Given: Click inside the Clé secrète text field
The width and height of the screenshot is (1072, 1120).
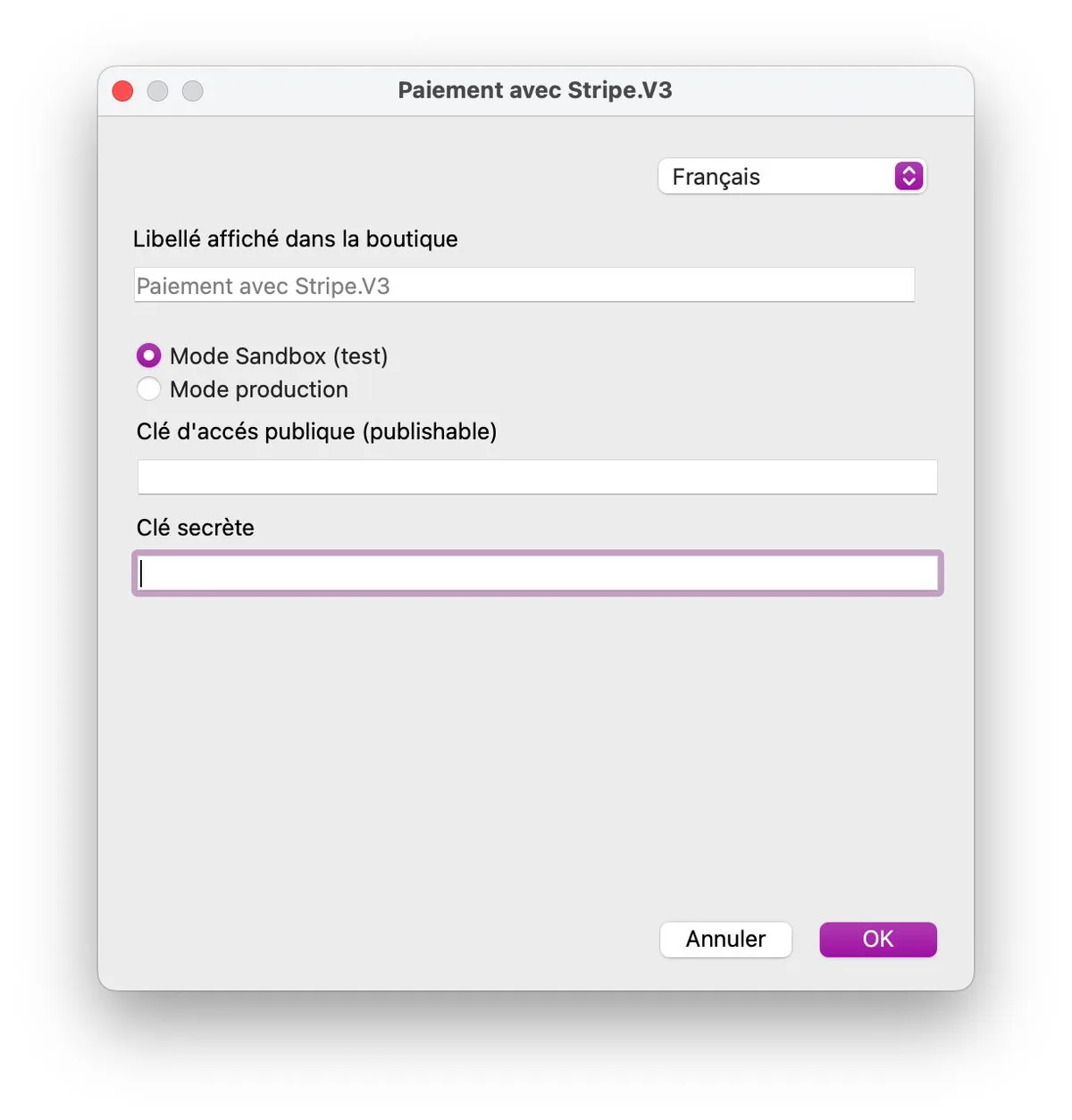Looking at the screenshot, I should pyautogui.click(x=537, y=573).
